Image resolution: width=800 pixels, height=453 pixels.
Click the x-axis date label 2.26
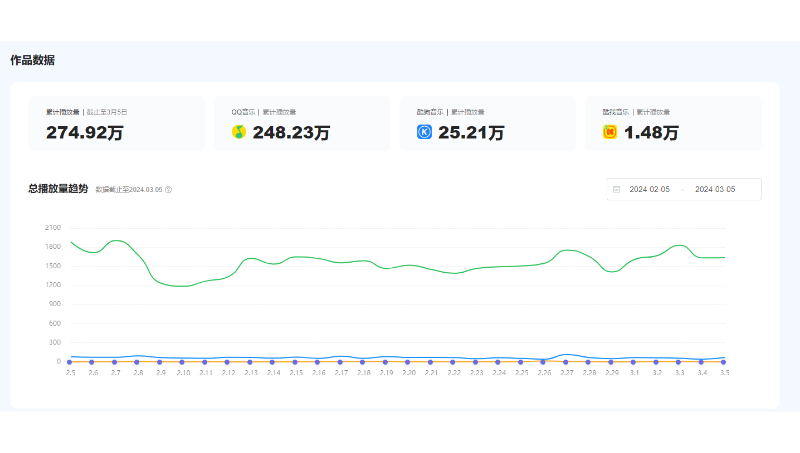[544, 373]
